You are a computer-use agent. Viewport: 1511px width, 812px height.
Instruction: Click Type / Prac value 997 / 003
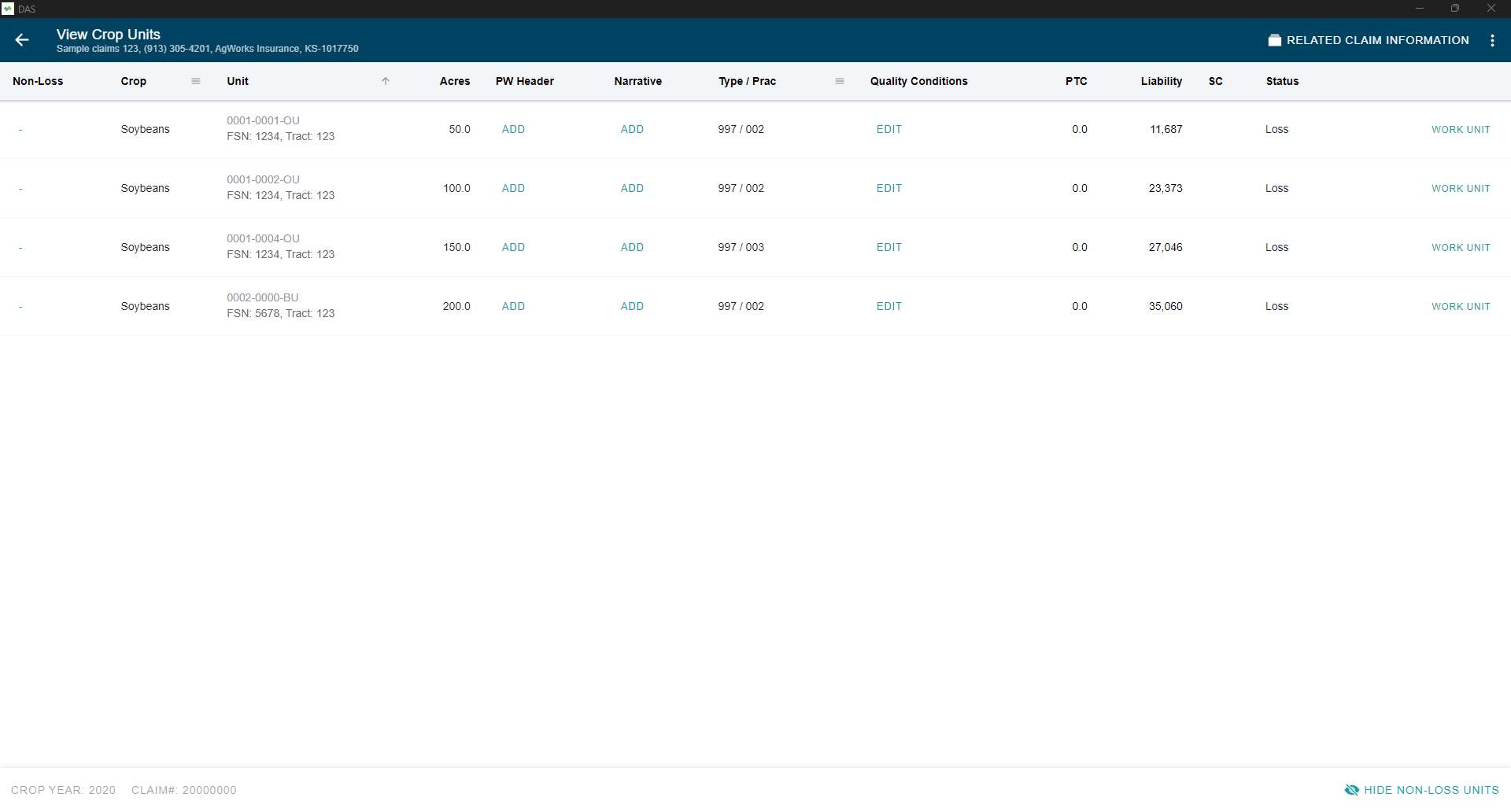pos(741,247)
